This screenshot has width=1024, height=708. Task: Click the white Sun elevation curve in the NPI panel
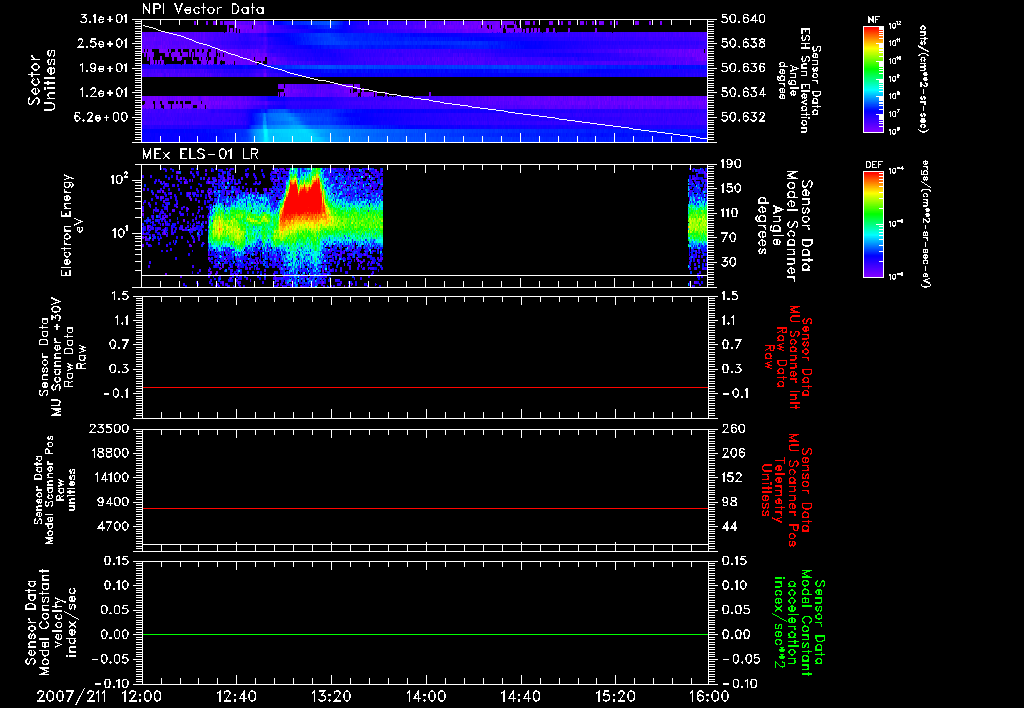[x=424, y=98]
